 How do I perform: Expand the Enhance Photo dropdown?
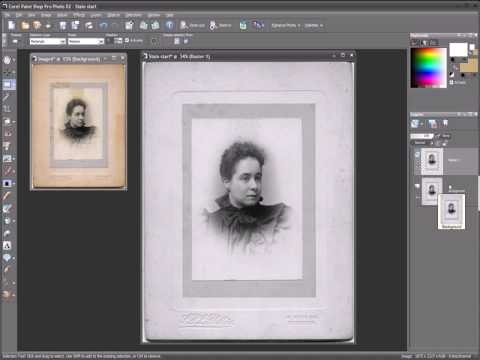[x=285, y=25]
